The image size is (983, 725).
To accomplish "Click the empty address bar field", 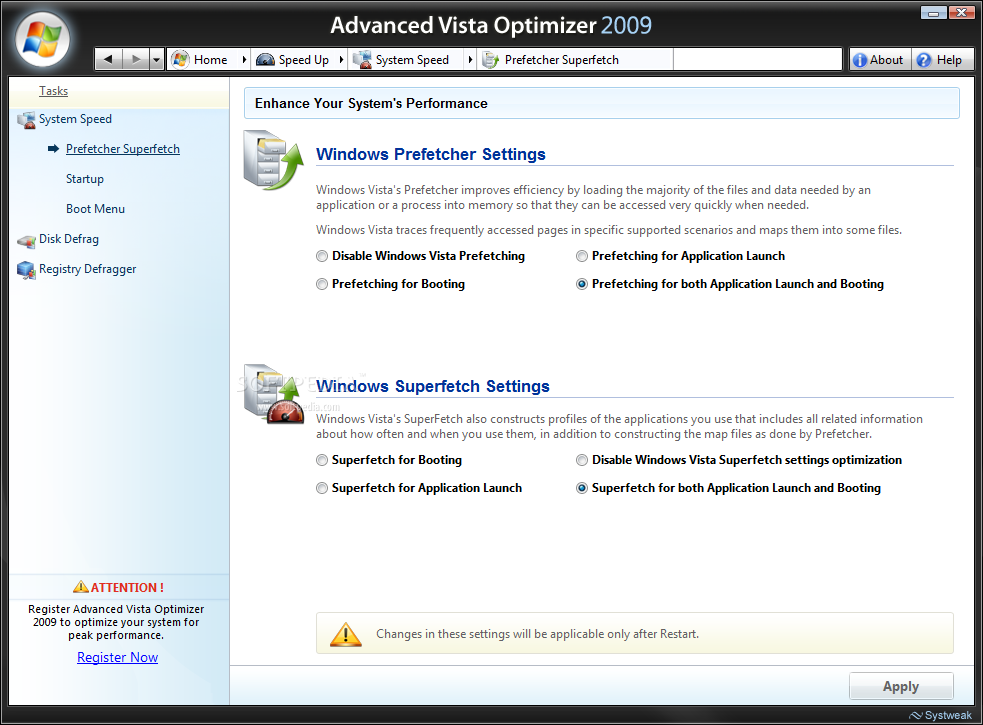I will click(757, 60).
